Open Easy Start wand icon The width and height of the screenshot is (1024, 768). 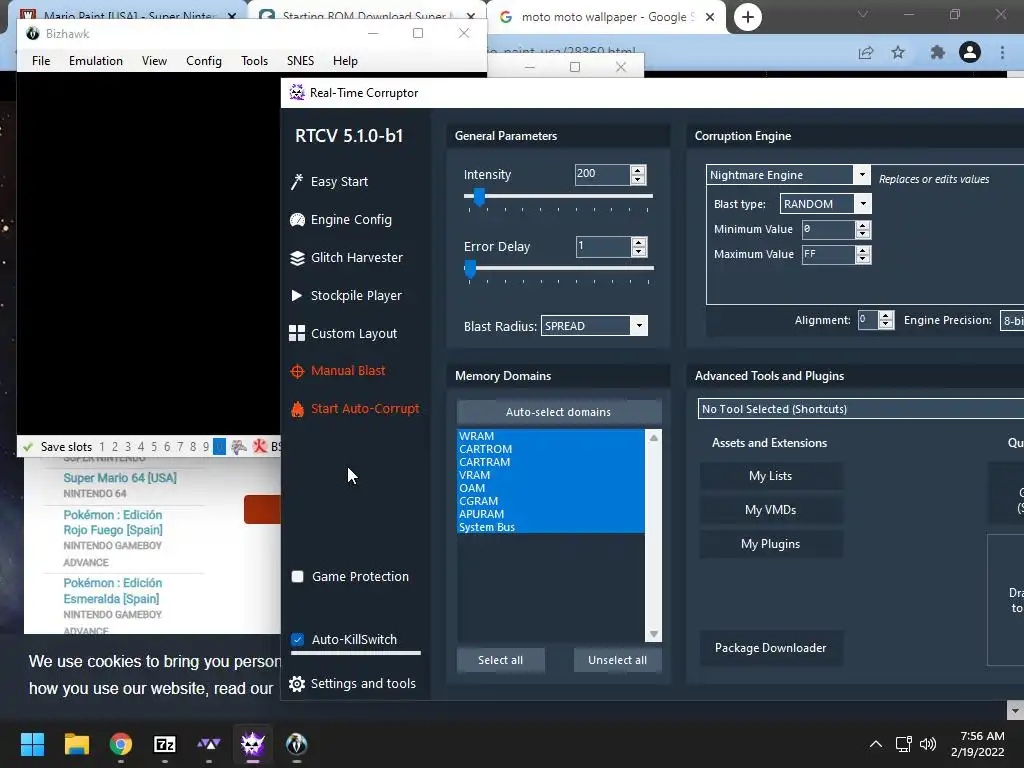pos(297,182)
